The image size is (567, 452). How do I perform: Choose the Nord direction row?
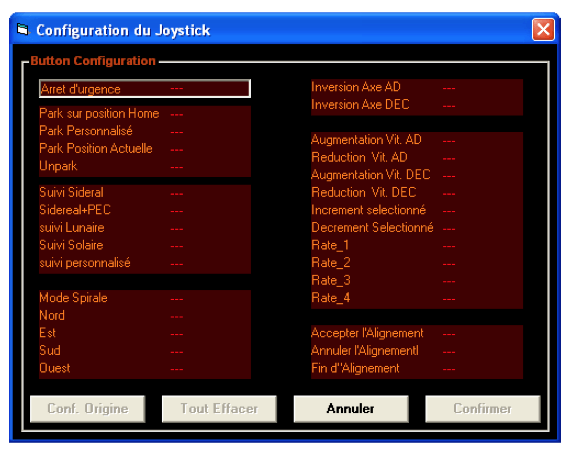click(145, 316)
